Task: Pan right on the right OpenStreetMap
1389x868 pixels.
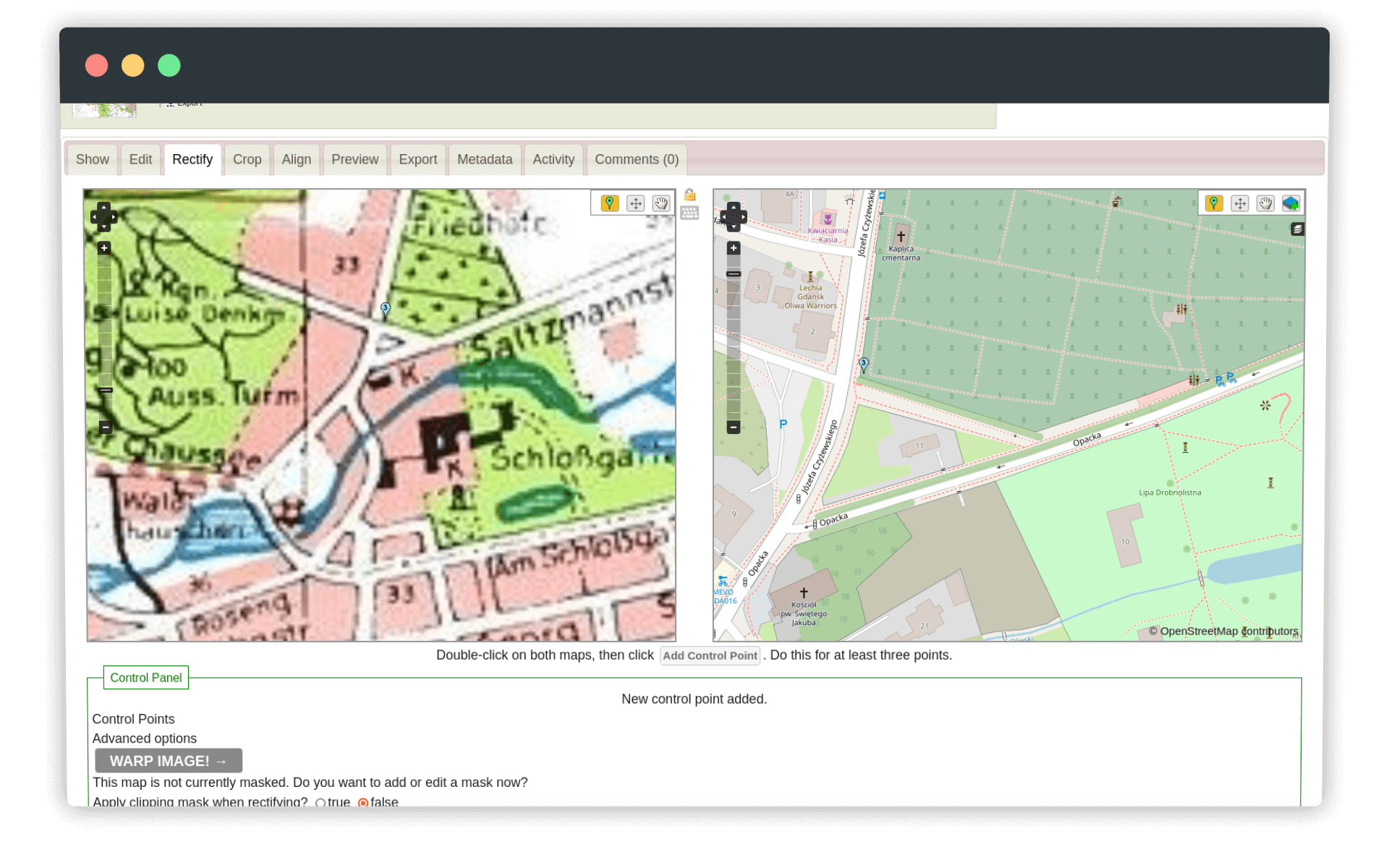Action: pyautogui.click(x=743, y=217)
